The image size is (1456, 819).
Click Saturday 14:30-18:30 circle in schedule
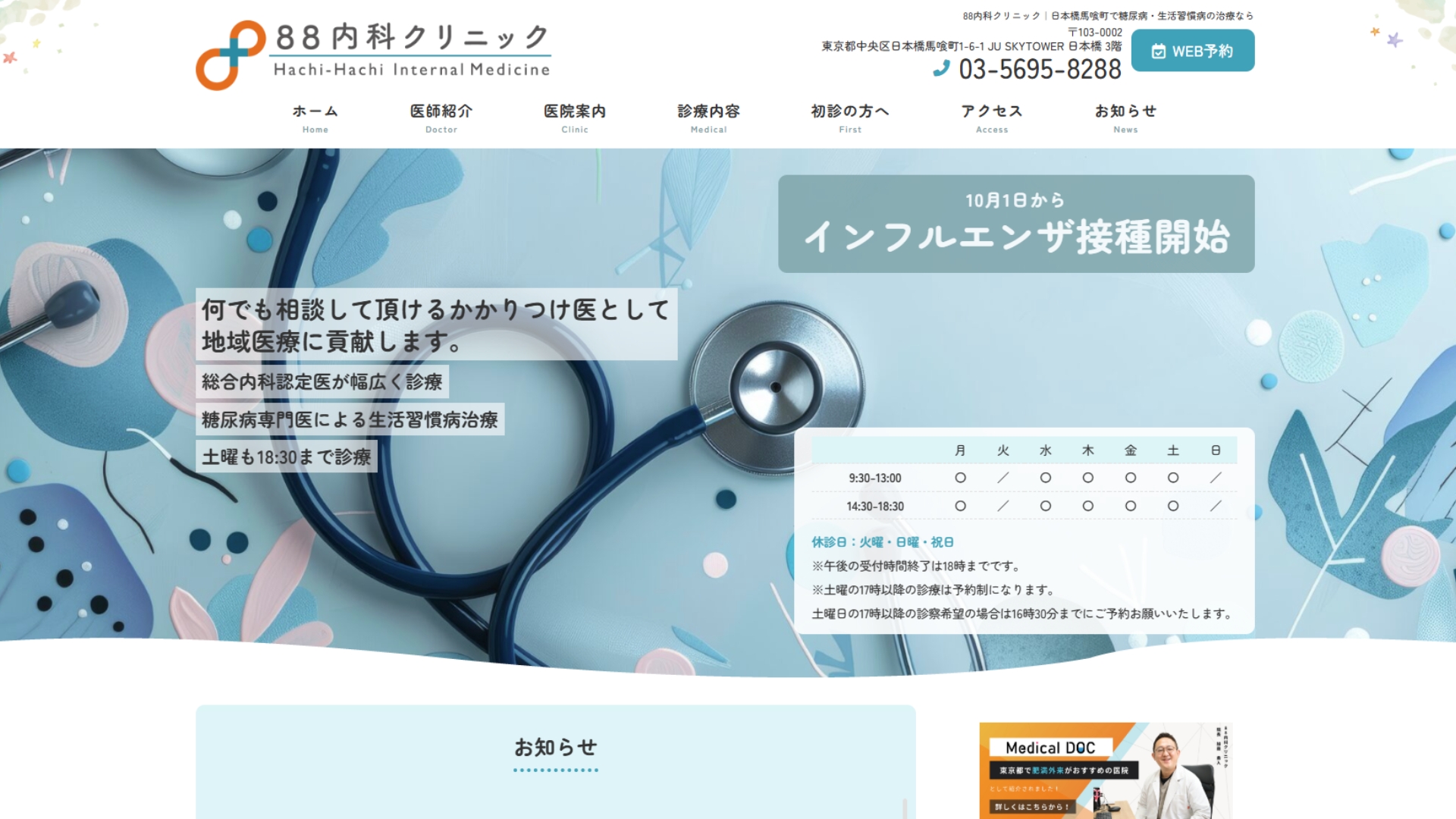click(1173, 506)
